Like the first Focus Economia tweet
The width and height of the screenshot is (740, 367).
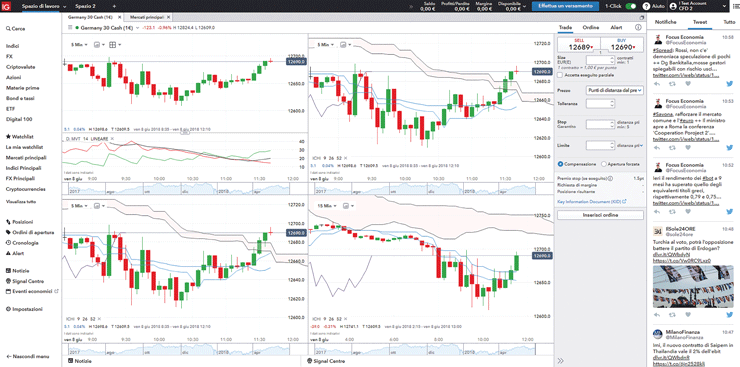(688, 83)
